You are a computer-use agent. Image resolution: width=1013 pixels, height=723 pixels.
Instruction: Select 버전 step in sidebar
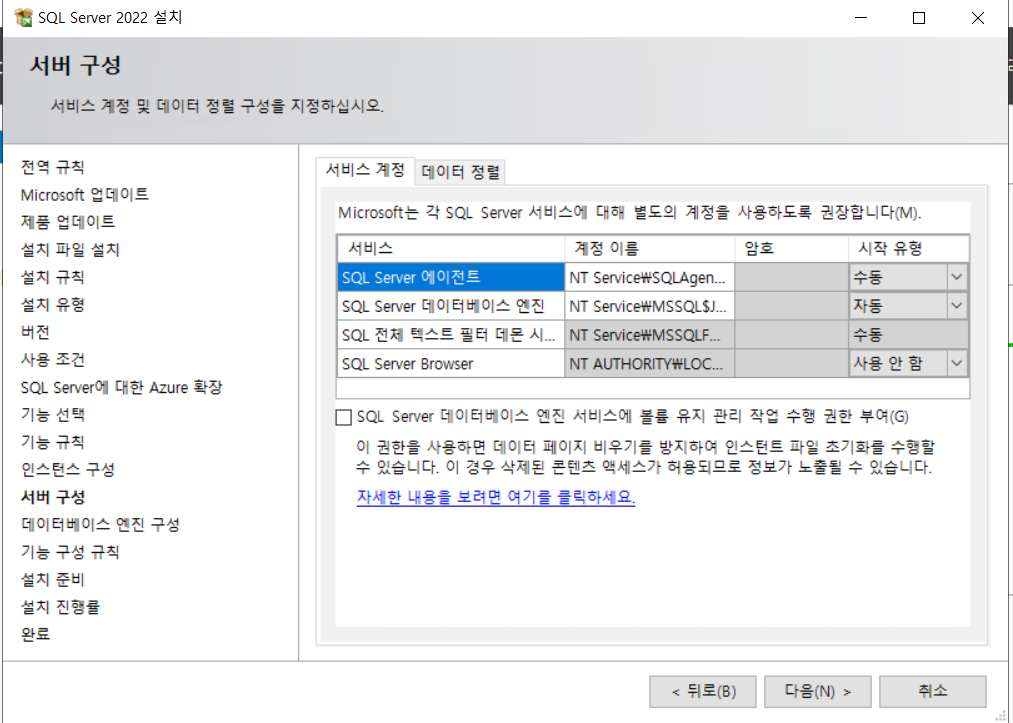coord(35,332)
